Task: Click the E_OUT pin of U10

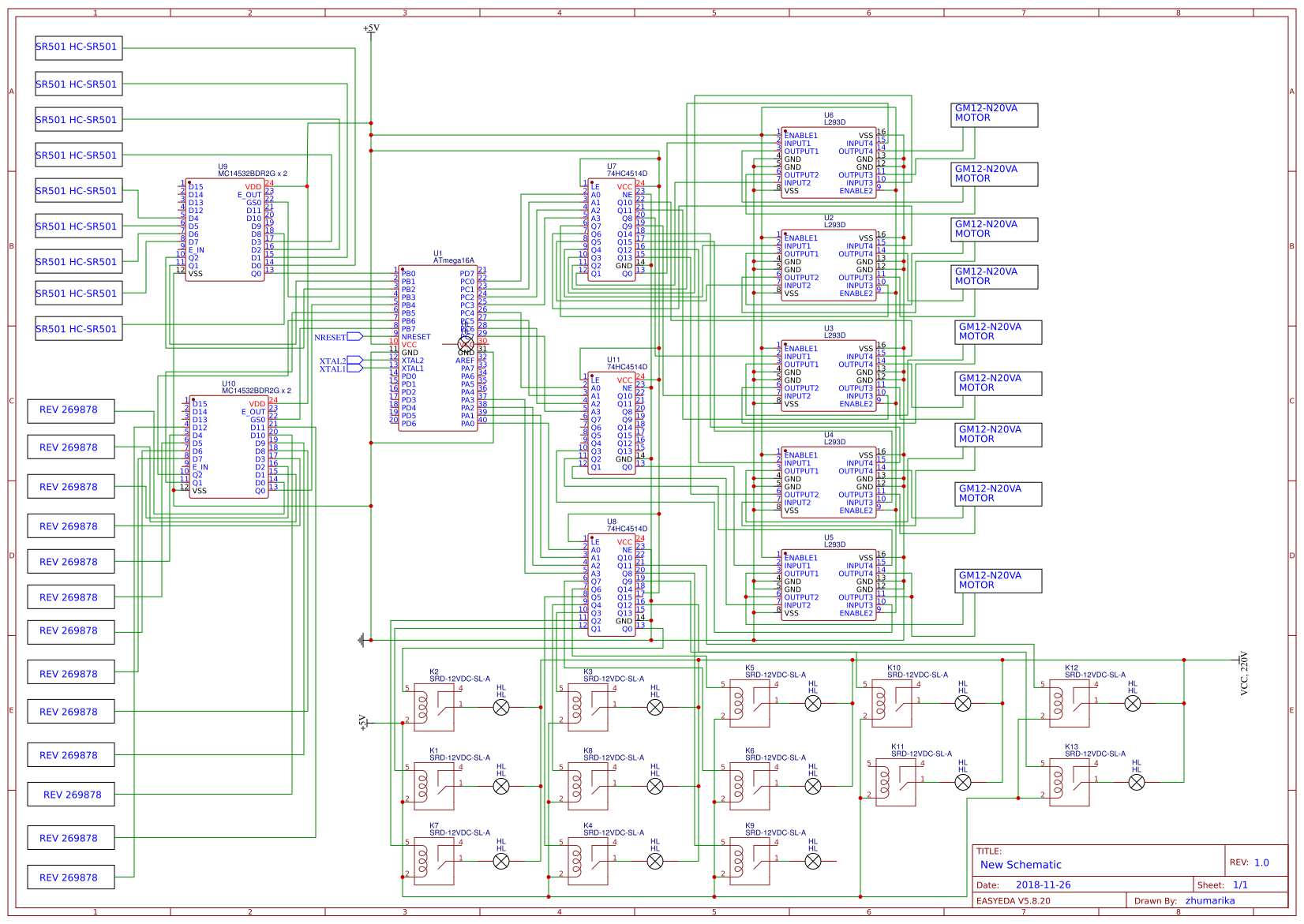Action: pyautogui.click(x=253, y=411)
